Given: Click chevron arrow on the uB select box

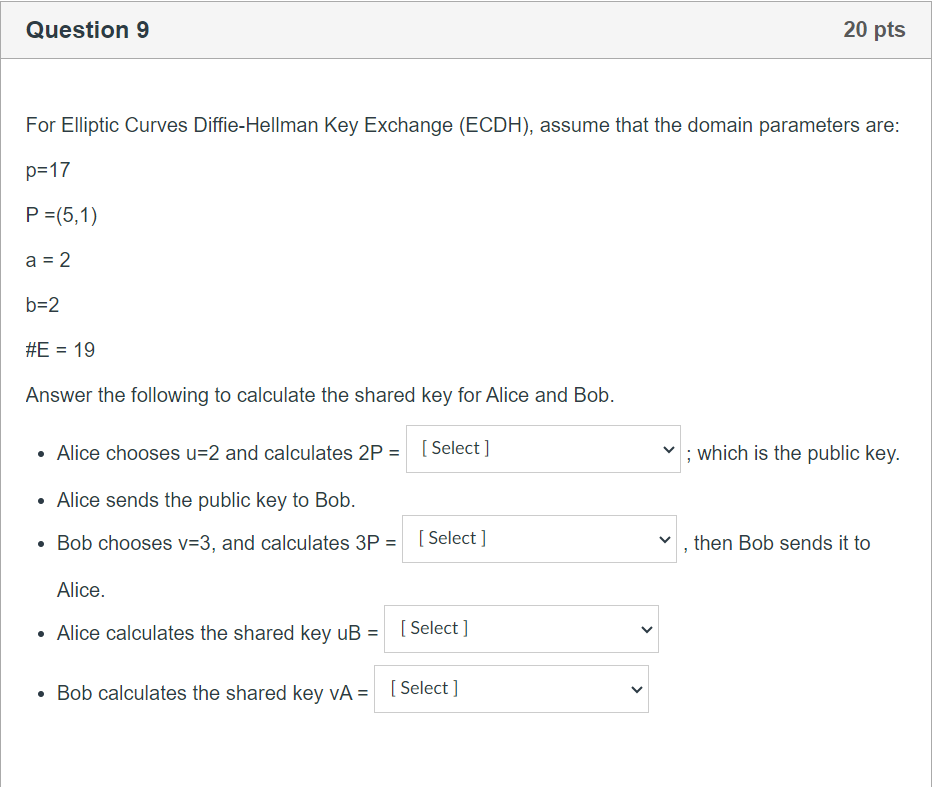Looking at the screenshot, I should click(646, 630).
